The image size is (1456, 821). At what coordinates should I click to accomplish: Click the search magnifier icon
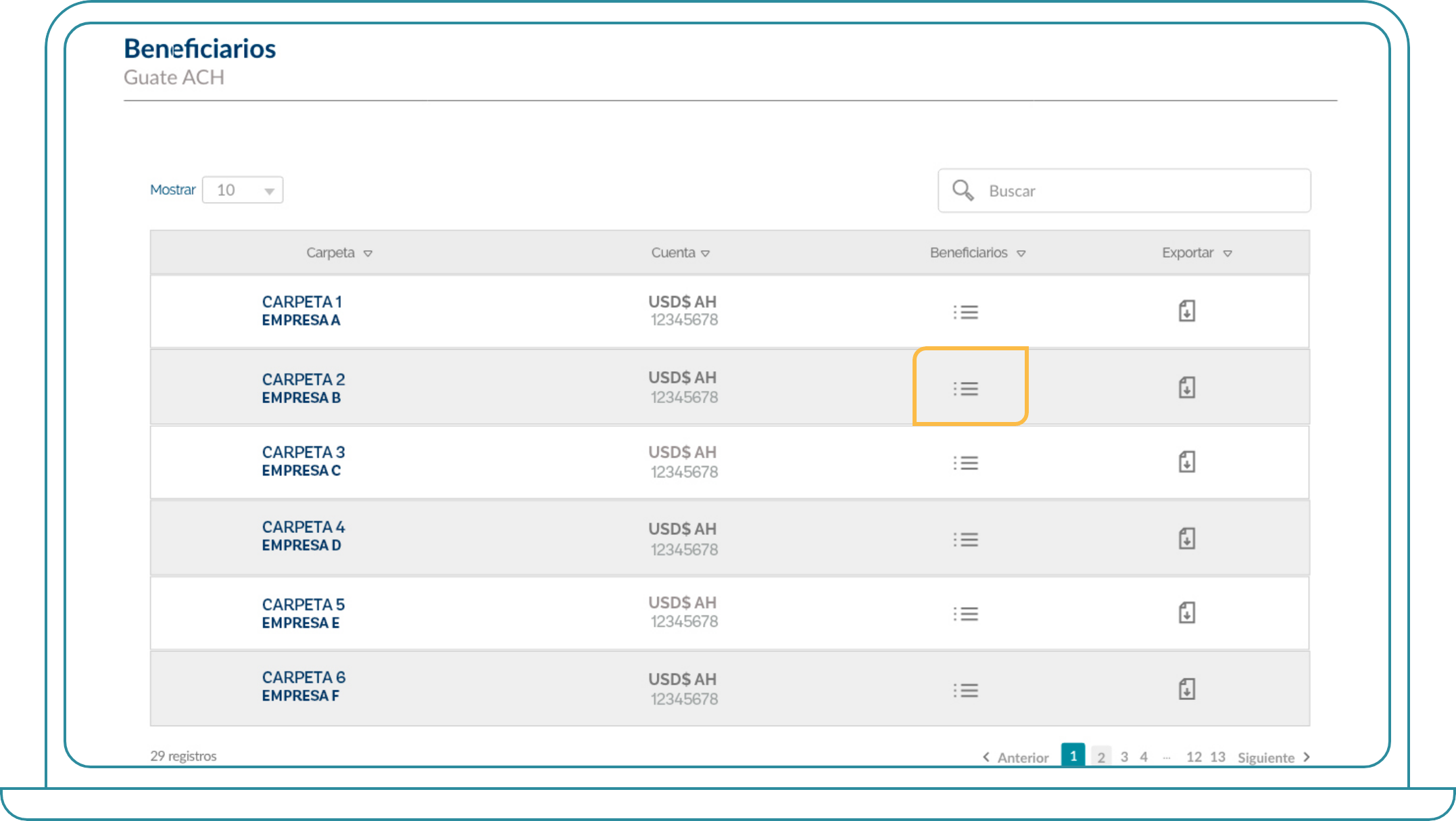pyautogui.click(x=963, y=190)
